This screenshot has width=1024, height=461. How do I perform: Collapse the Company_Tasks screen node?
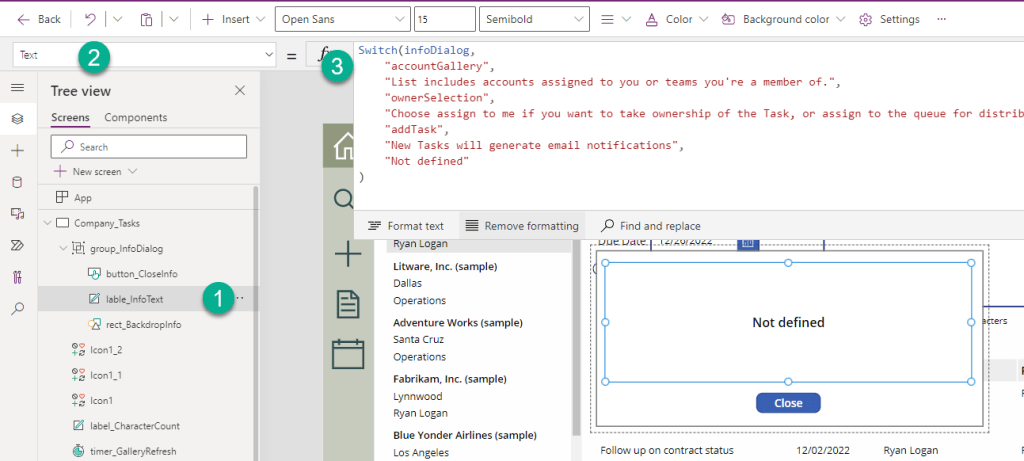47,223
